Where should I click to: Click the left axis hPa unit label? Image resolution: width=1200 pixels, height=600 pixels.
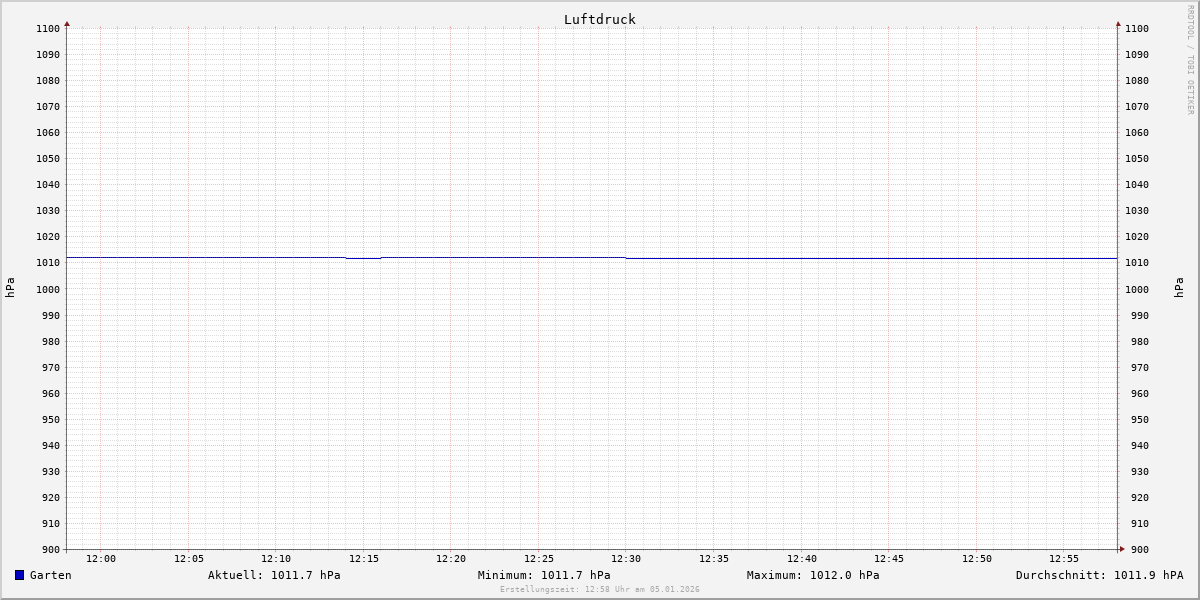(x=10, y=288)
